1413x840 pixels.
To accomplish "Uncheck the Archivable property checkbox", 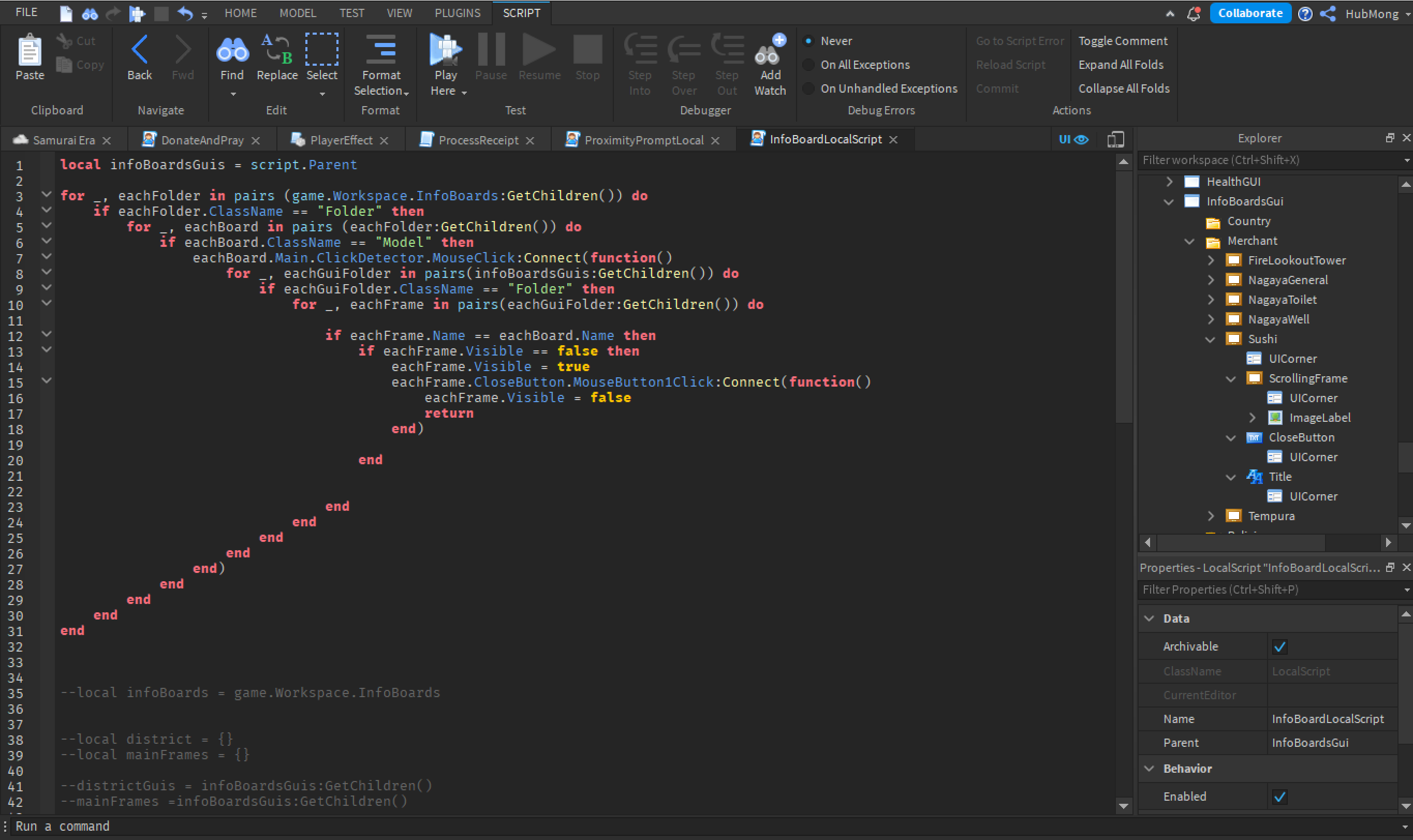I will click(x=1279, y=646).
